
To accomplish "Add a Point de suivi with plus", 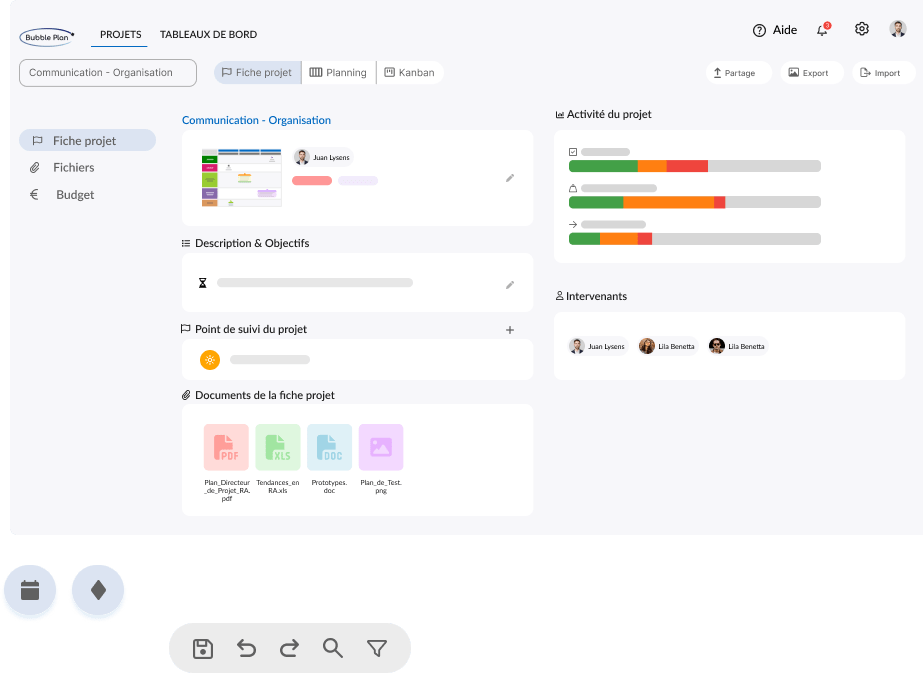I will [x=510, y=329].
